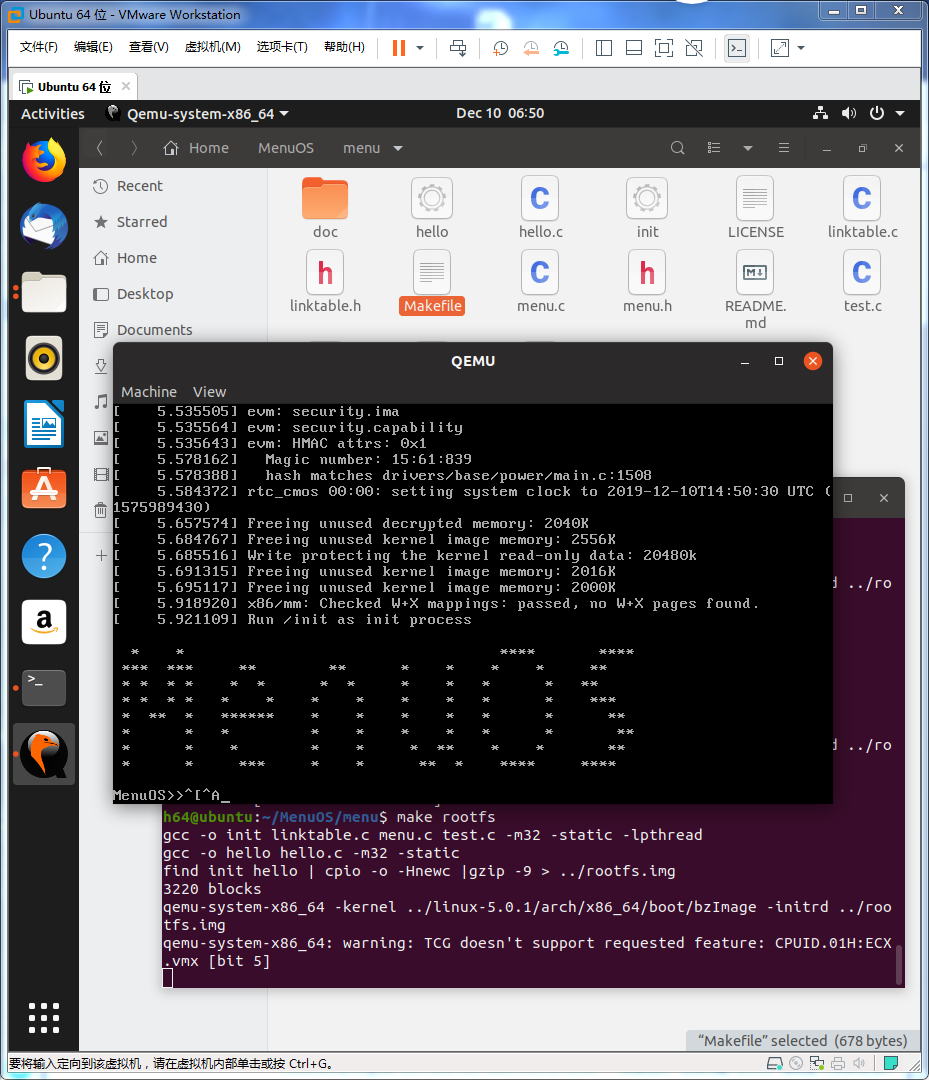Select the hello.c file
Image resolution: width=929 pixels, height=1080 pixels.
coord(541,208)
